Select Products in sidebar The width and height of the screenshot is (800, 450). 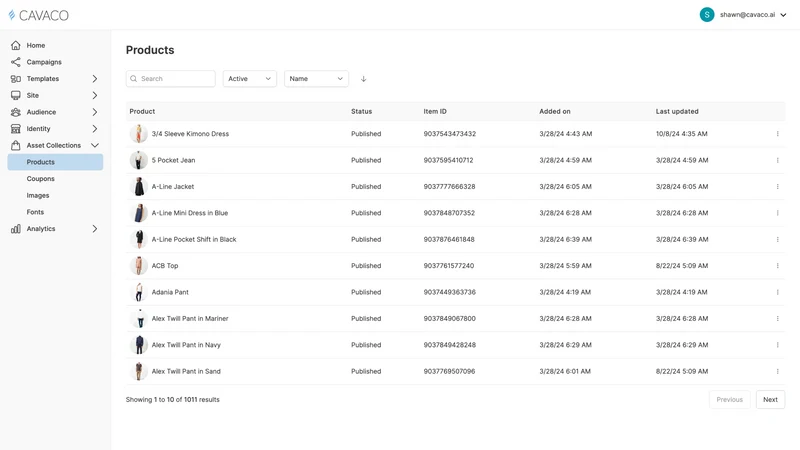55,162
